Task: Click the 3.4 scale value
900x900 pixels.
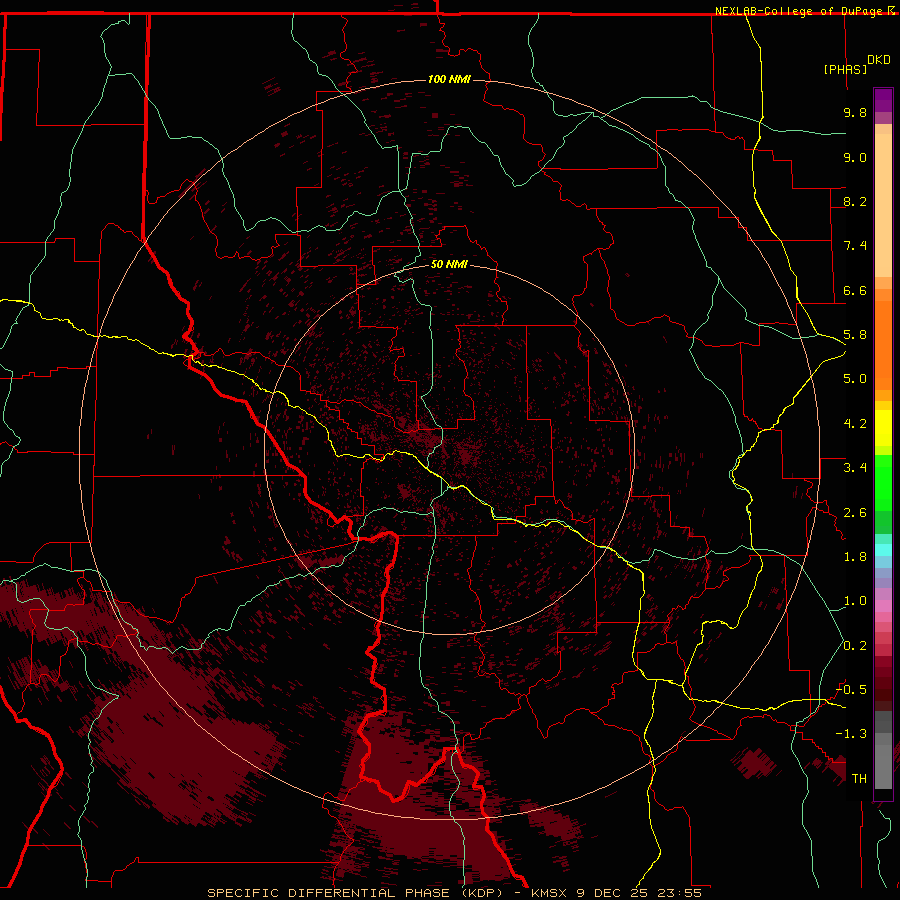Action: pyautogui.click(x=855, y=468)
